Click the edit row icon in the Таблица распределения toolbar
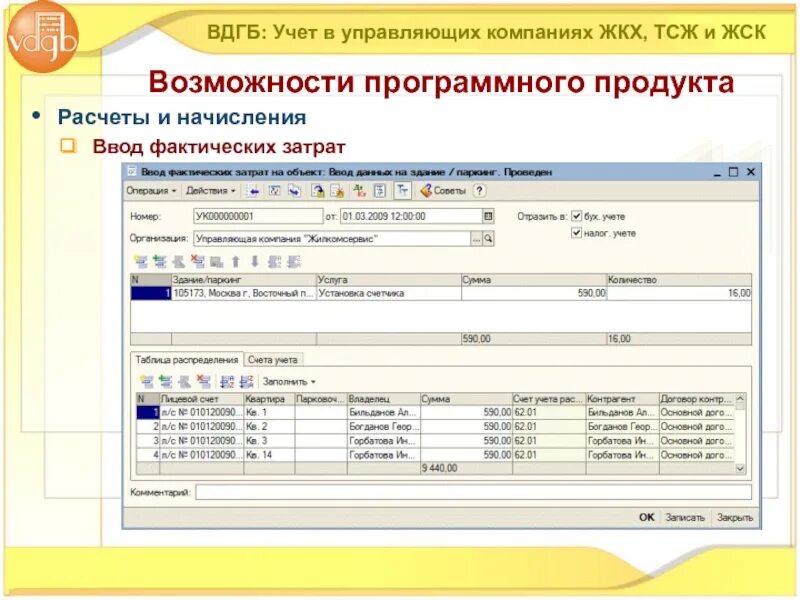This screenshot has height=600, width=800. (x=185, y=381)
